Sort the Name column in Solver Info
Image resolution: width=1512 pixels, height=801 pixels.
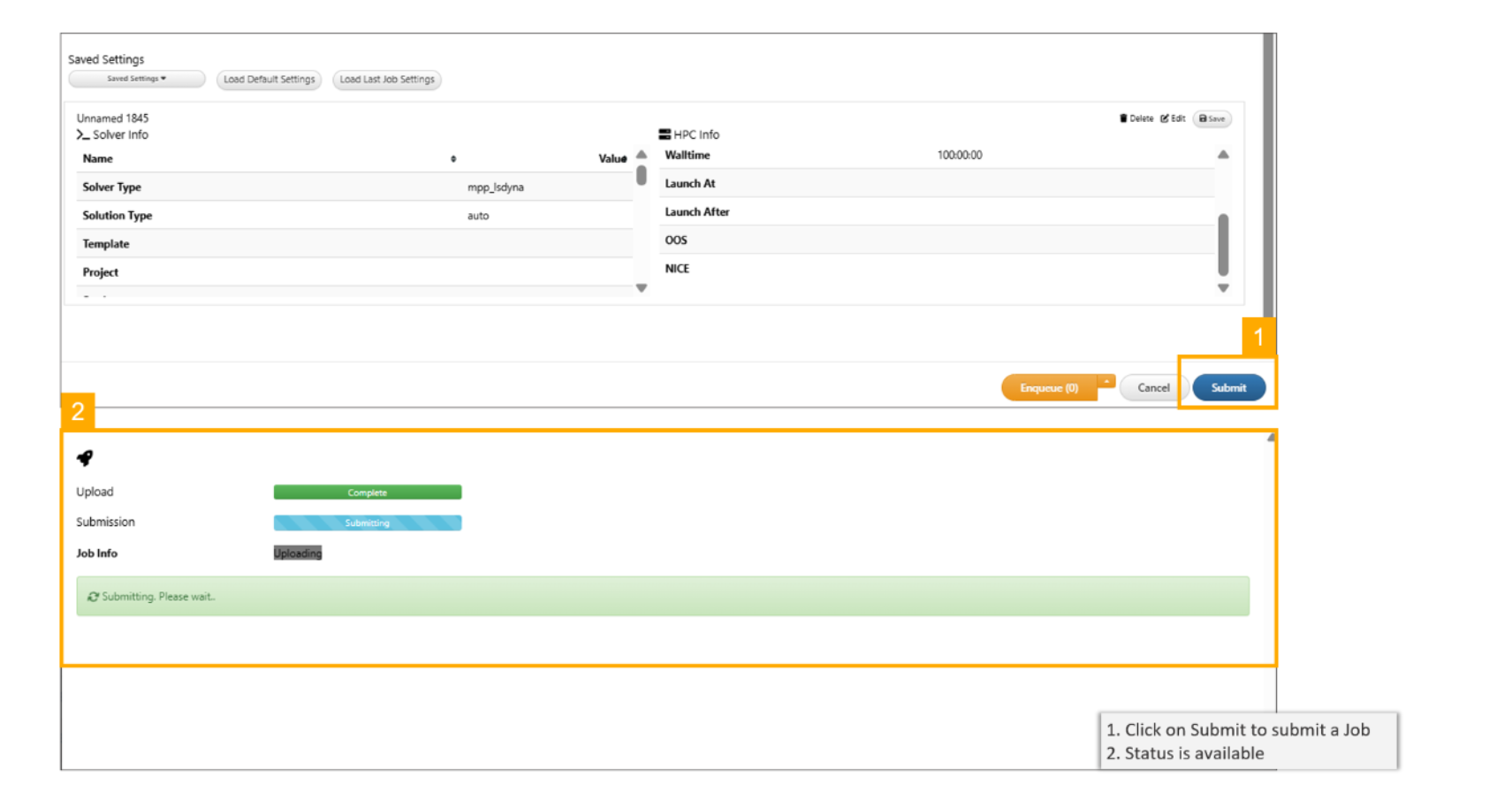tap(453, 159)
